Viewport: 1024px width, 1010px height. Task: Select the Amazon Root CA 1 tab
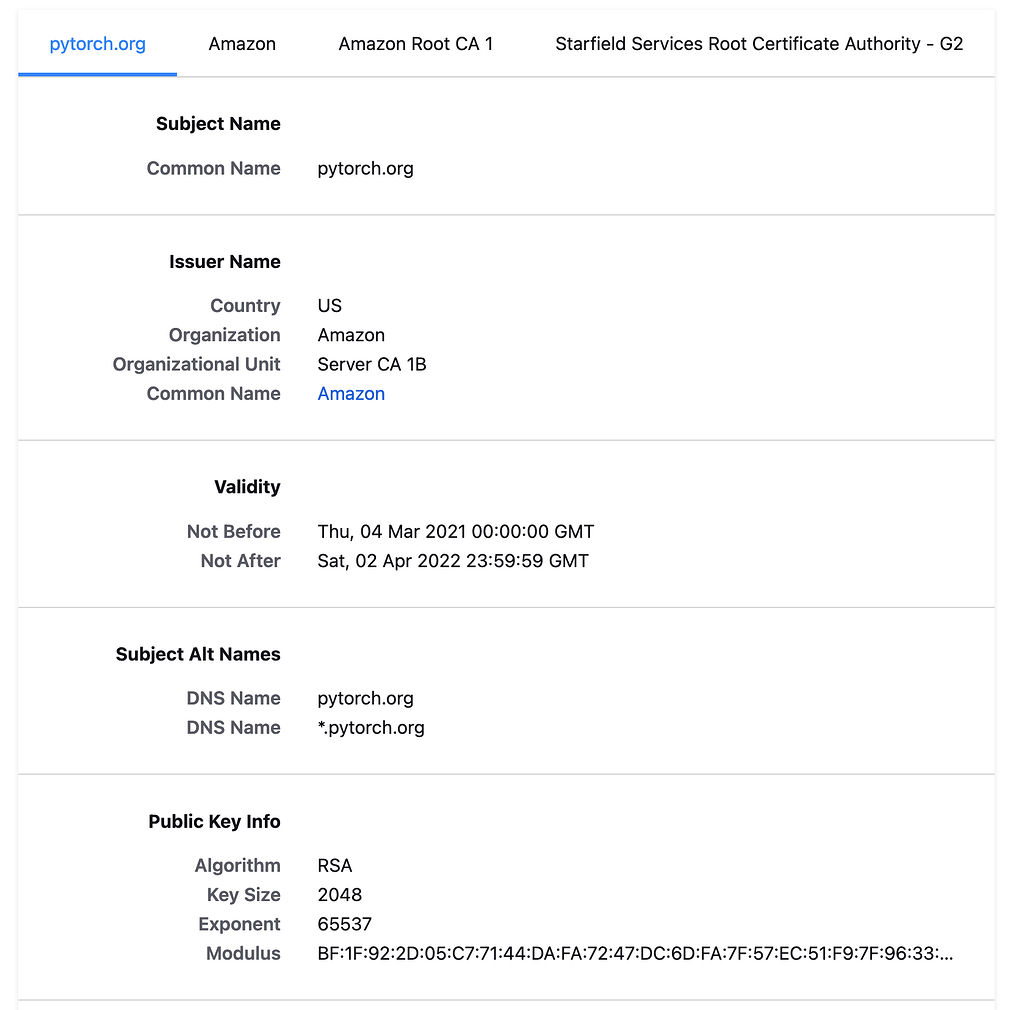click(415, 44)
